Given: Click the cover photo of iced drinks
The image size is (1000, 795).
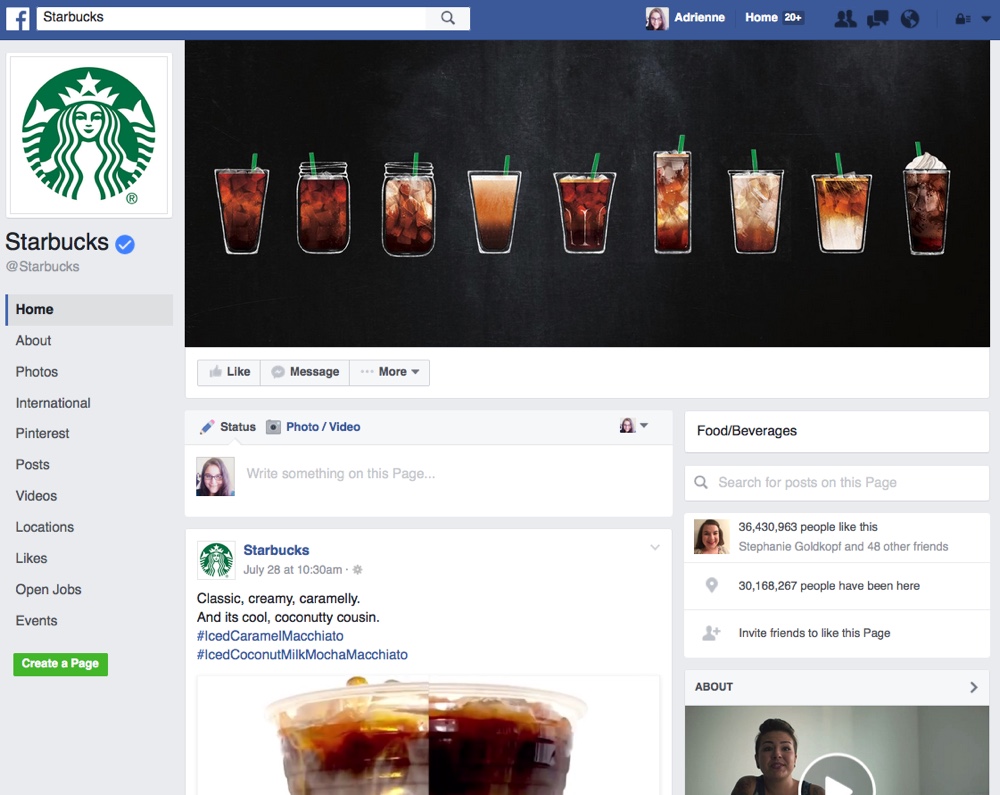Looking at the screenshot, I should pos(587,194).
